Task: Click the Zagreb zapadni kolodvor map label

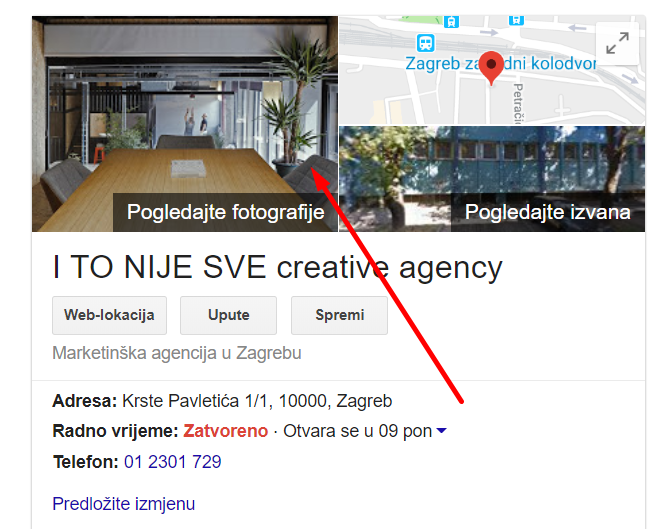Action: click(x=501, y=63)
